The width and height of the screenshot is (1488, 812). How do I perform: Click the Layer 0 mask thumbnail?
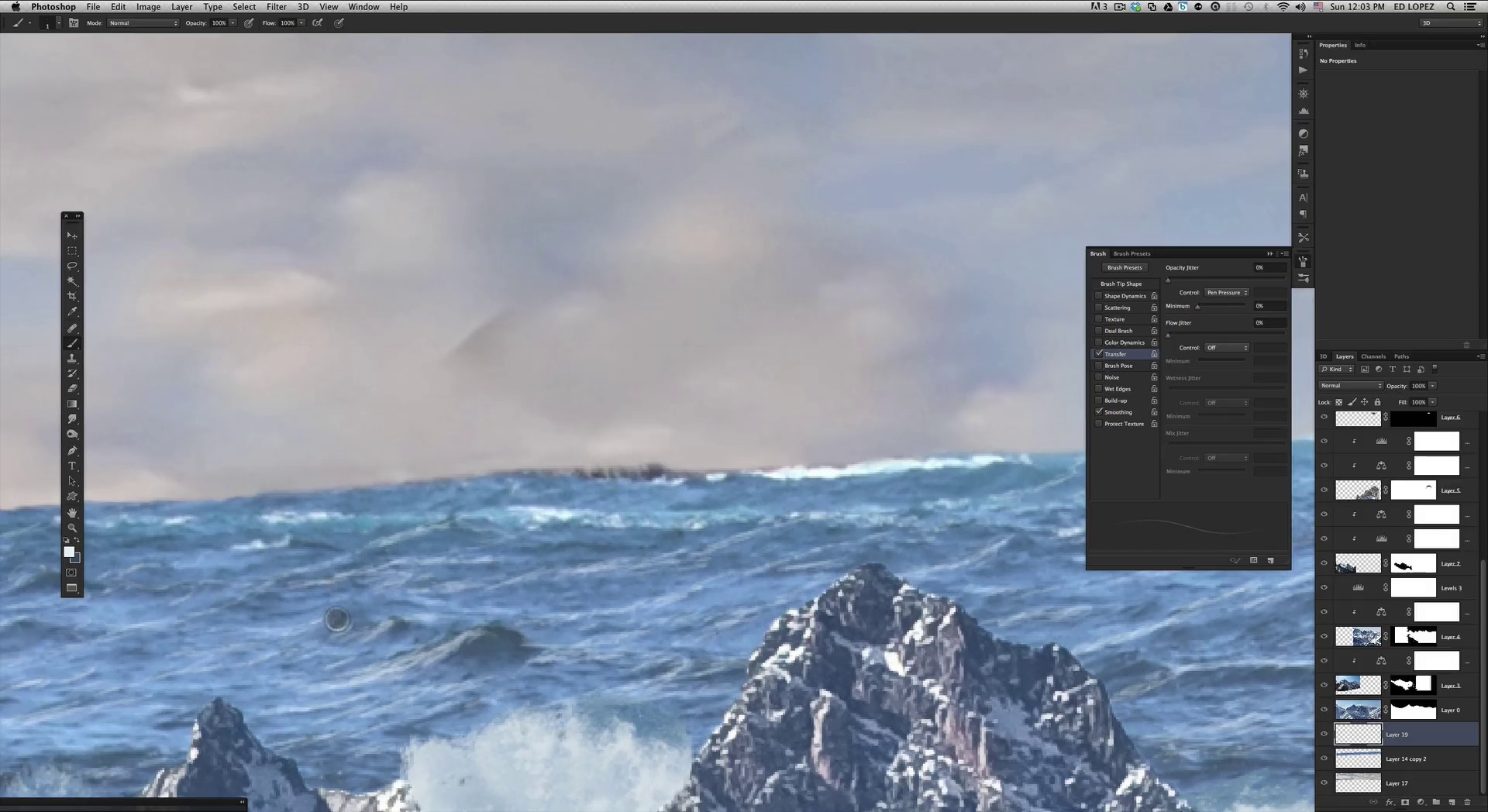click(1413, 710)
